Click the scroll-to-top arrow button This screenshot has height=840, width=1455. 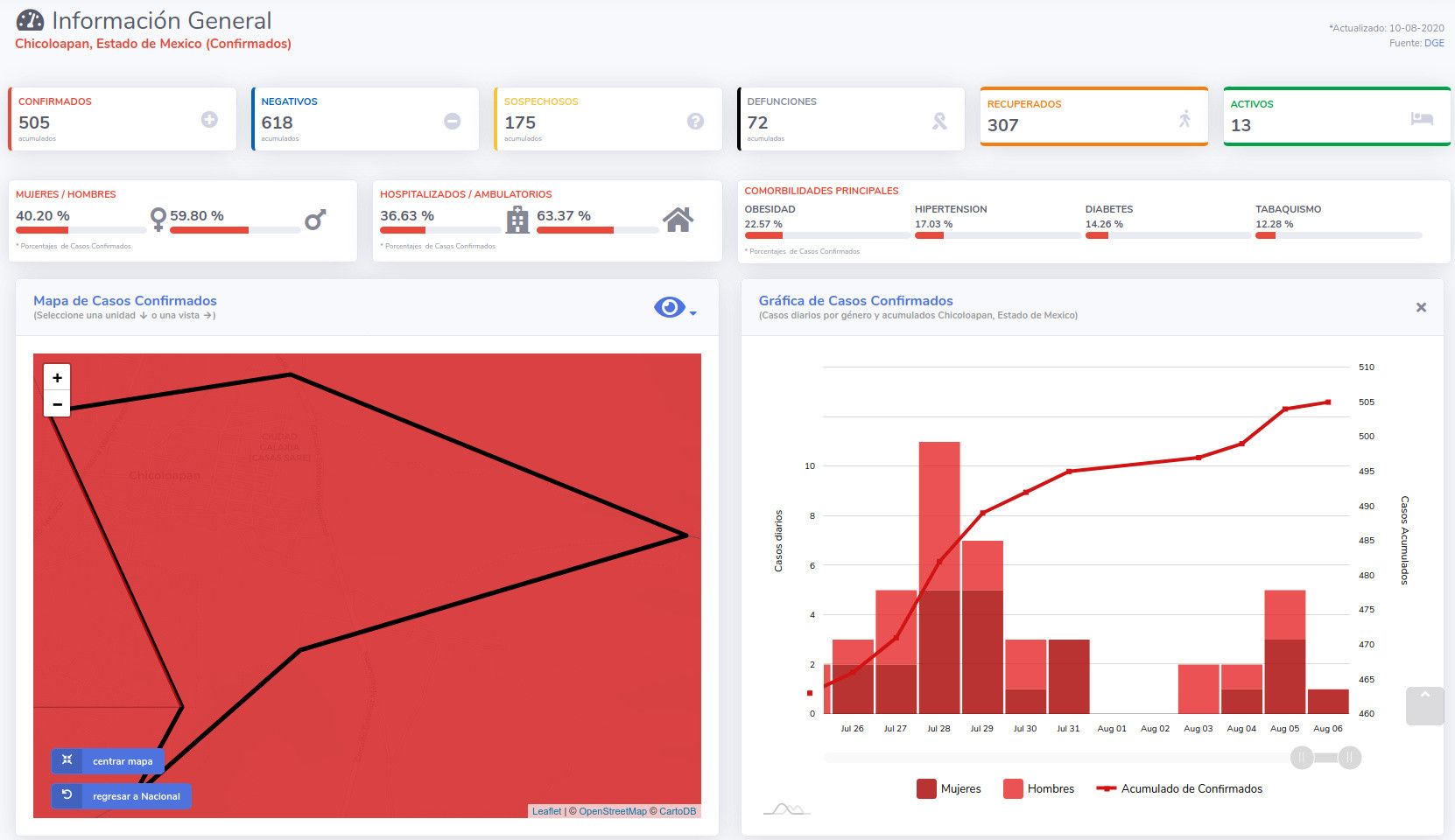pyautogui.click(x=1424, y=706)
